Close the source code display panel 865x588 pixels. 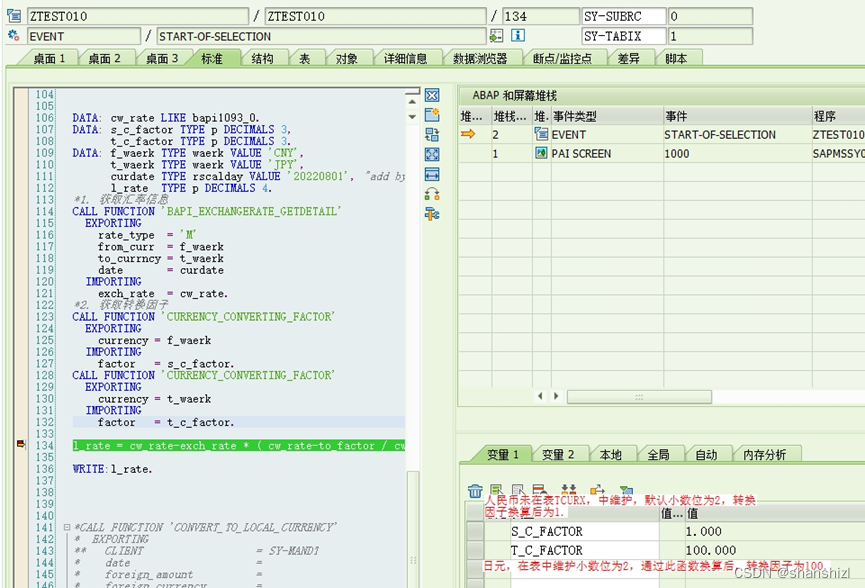431,94
